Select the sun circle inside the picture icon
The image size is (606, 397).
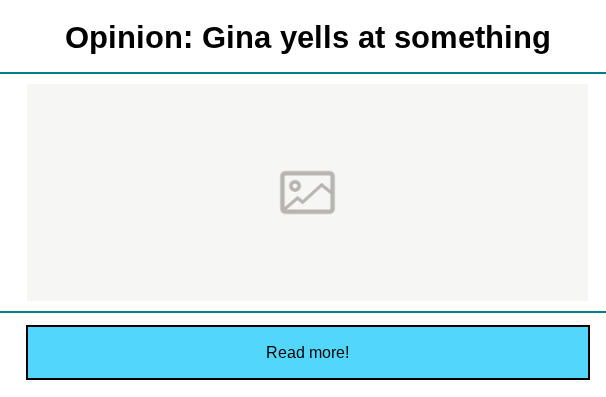click(295, 186)
